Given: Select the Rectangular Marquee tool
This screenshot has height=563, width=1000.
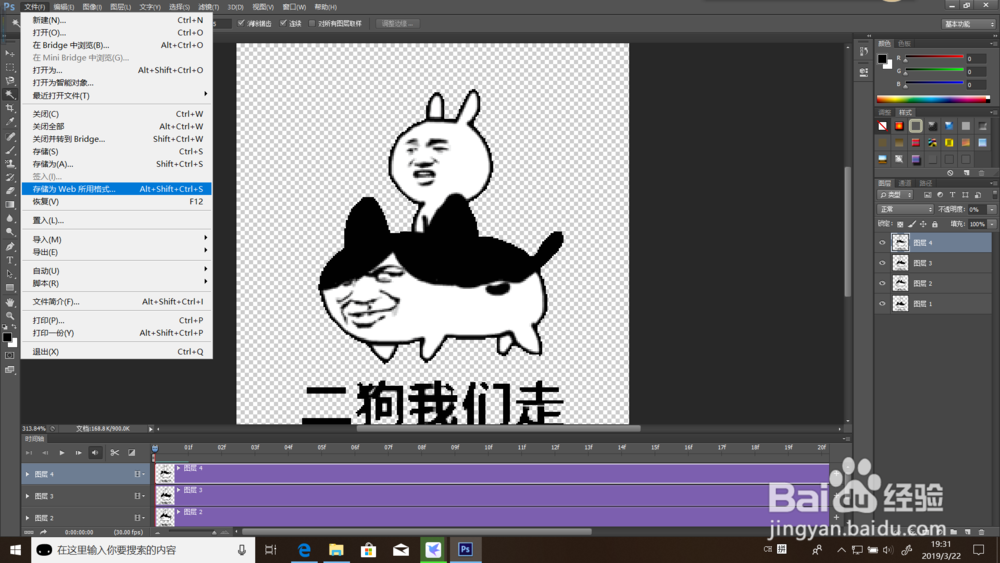Looking at the screenshot, I should (10, 67).
